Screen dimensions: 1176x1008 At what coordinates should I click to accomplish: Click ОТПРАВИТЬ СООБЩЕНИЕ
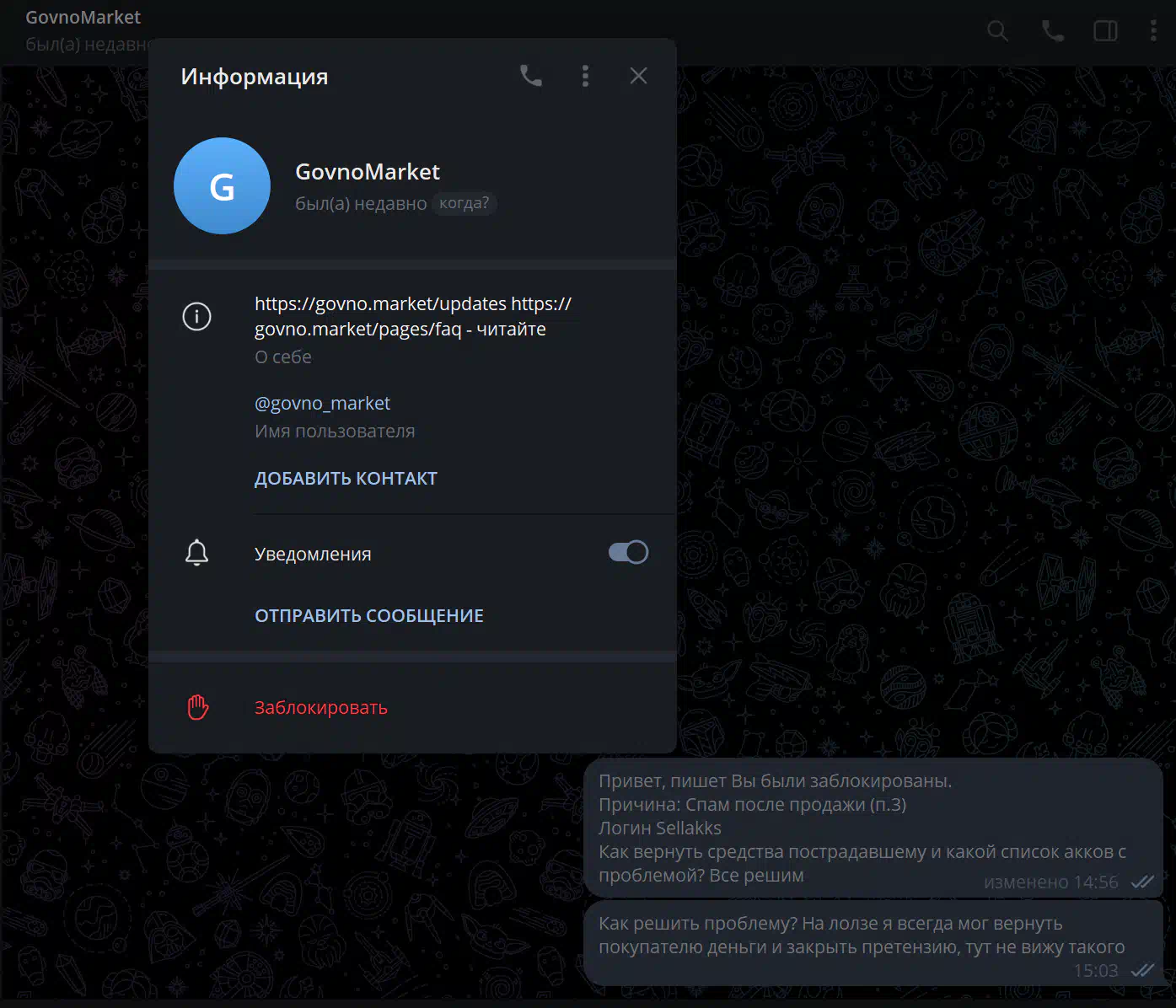pyautogui.click(x=369, y=615)
